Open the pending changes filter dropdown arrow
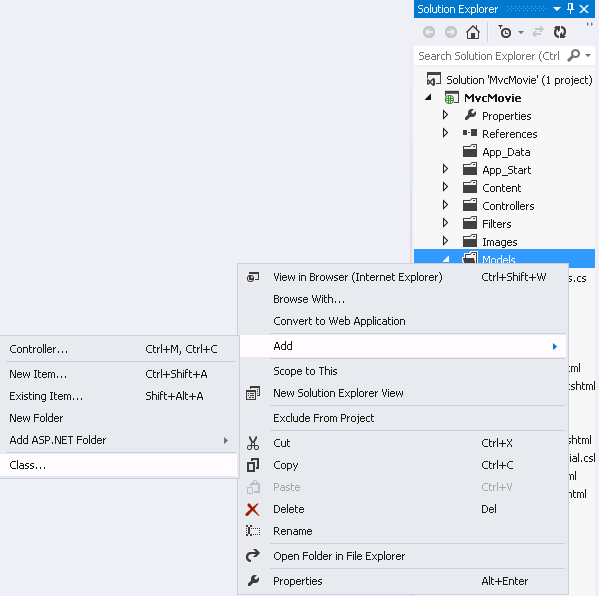This screenshot has height=598, width=599. click(x=521, y=32)
